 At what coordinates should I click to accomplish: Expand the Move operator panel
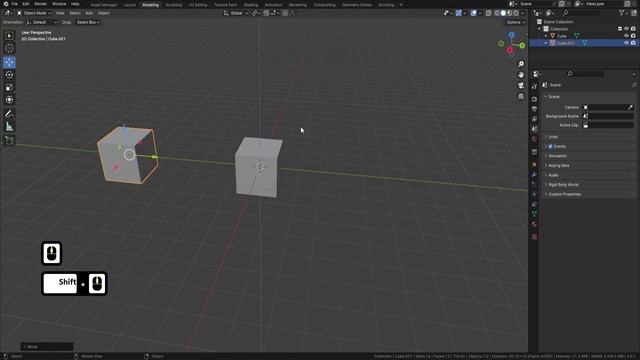pos(47,347)
